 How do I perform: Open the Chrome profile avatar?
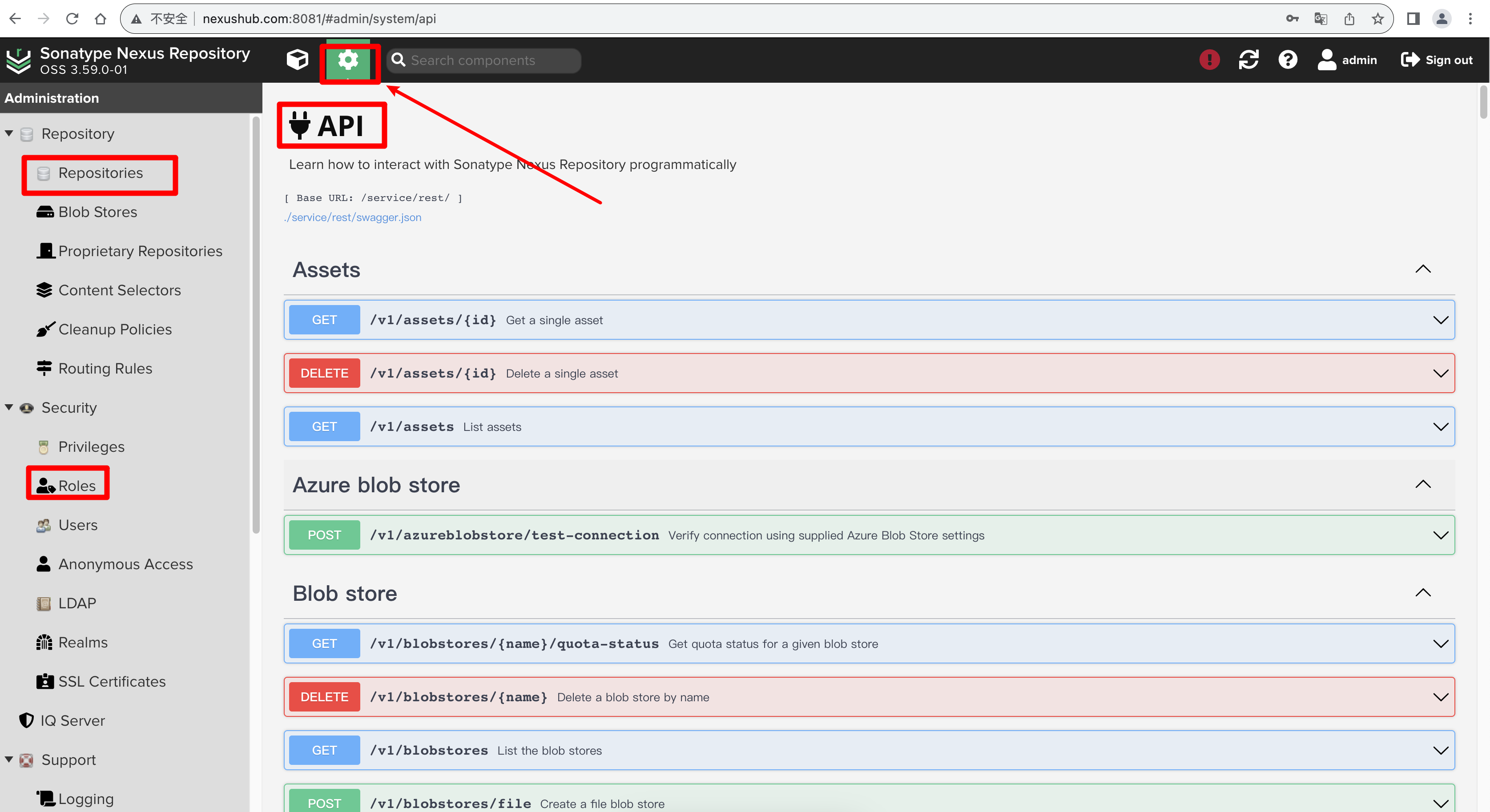1442,19
